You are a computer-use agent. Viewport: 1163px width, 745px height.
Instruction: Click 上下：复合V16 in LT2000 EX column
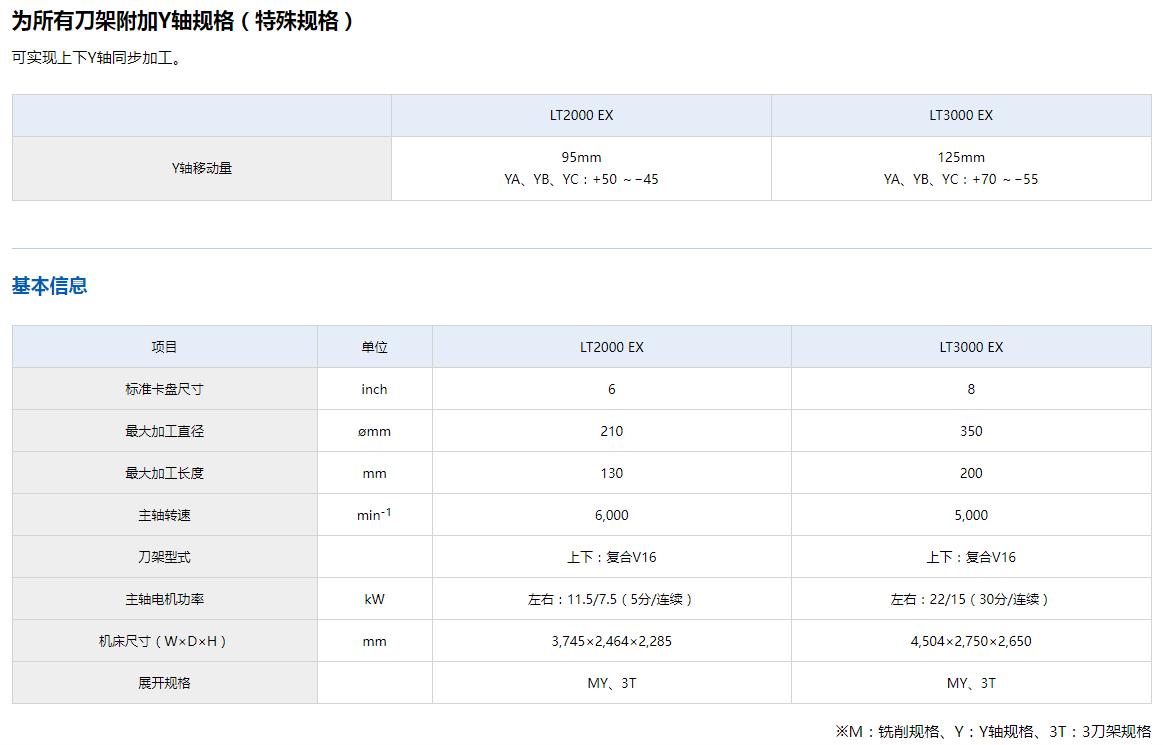612,557
